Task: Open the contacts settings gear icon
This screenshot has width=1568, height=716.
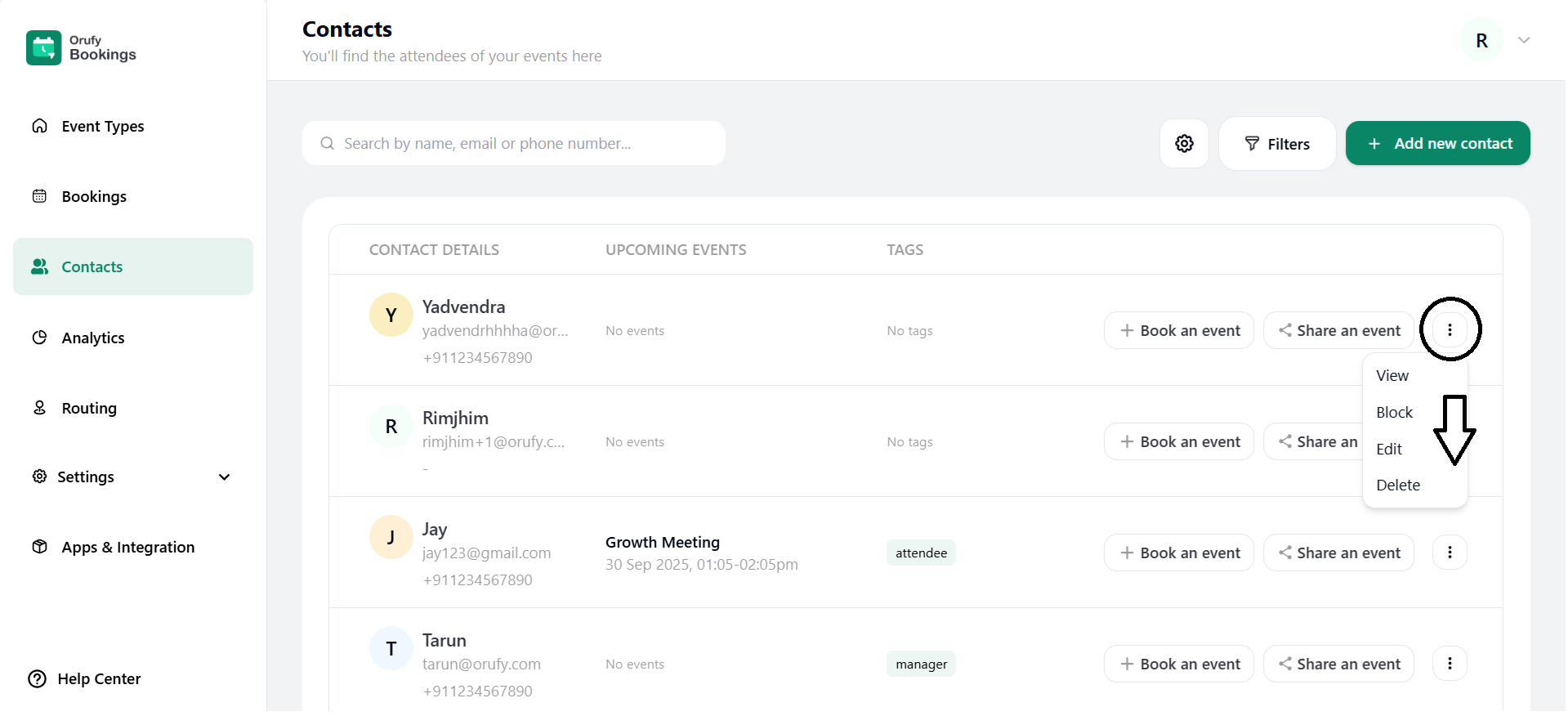Action: 1184,144
